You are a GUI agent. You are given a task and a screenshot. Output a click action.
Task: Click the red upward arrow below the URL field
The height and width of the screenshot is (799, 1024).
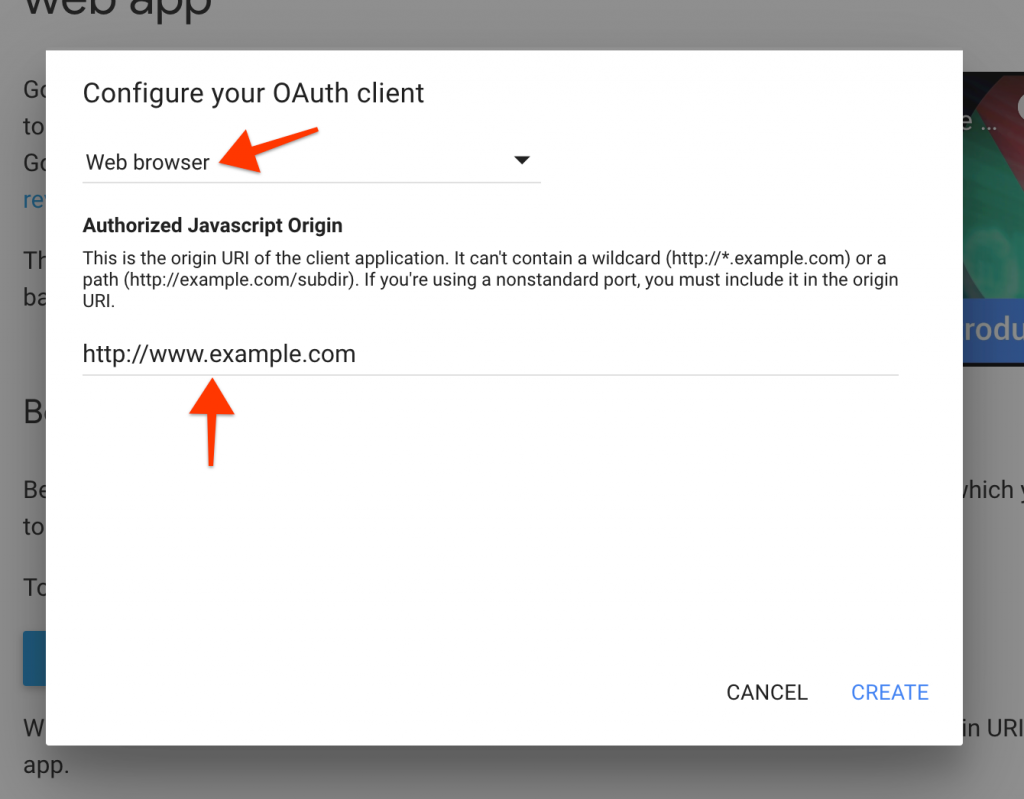pos(212,422)
